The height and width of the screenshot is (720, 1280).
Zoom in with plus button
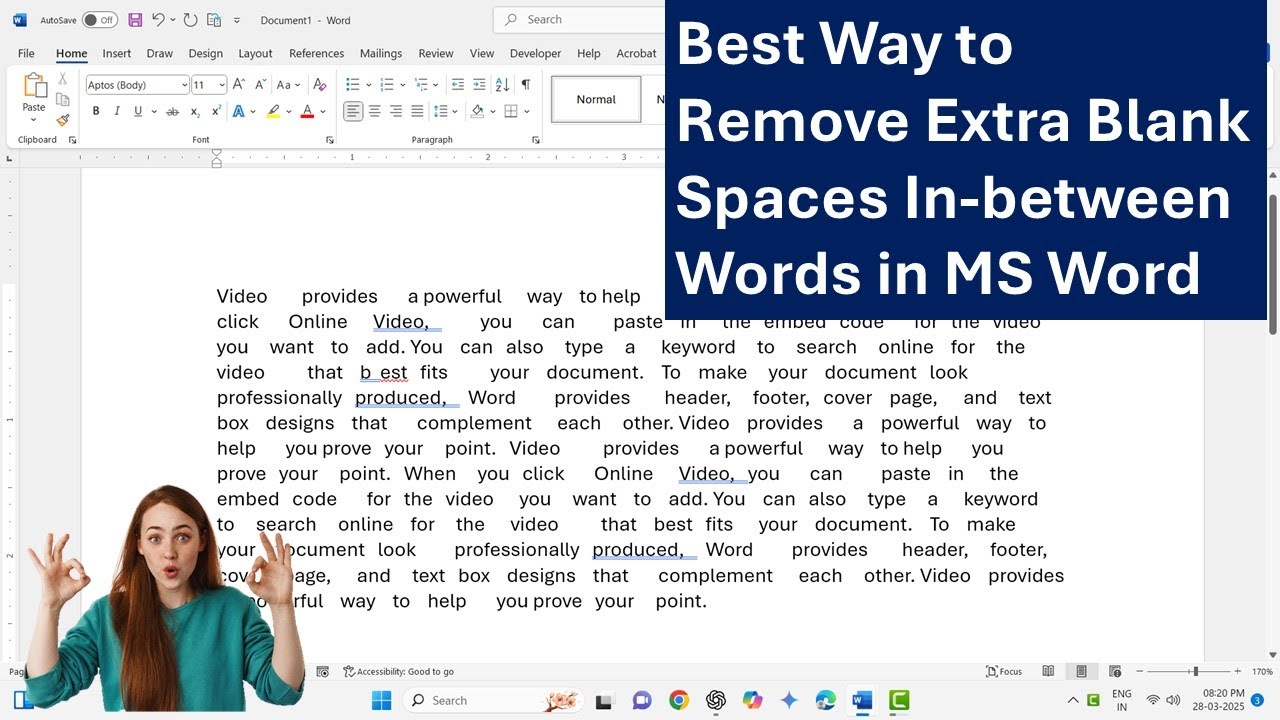(x=1238, y=672)
